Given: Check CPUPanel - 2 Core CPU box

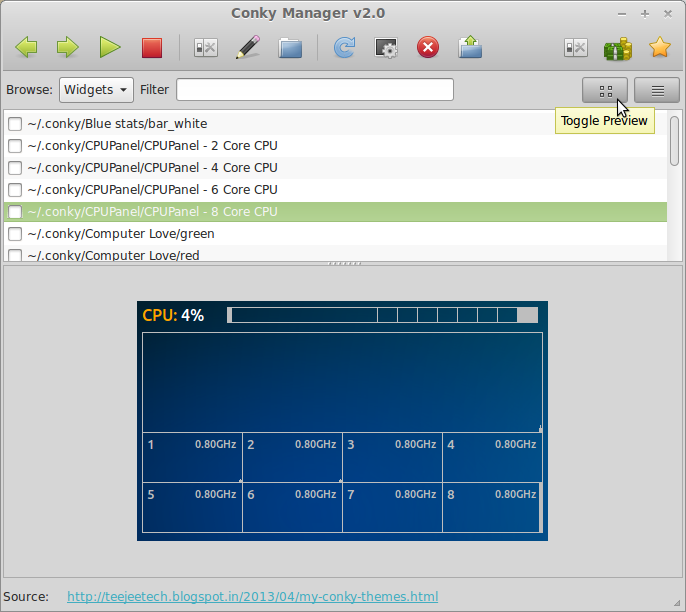Looking at the screenshot, I should pyautogui.click(x=15, y=146).
